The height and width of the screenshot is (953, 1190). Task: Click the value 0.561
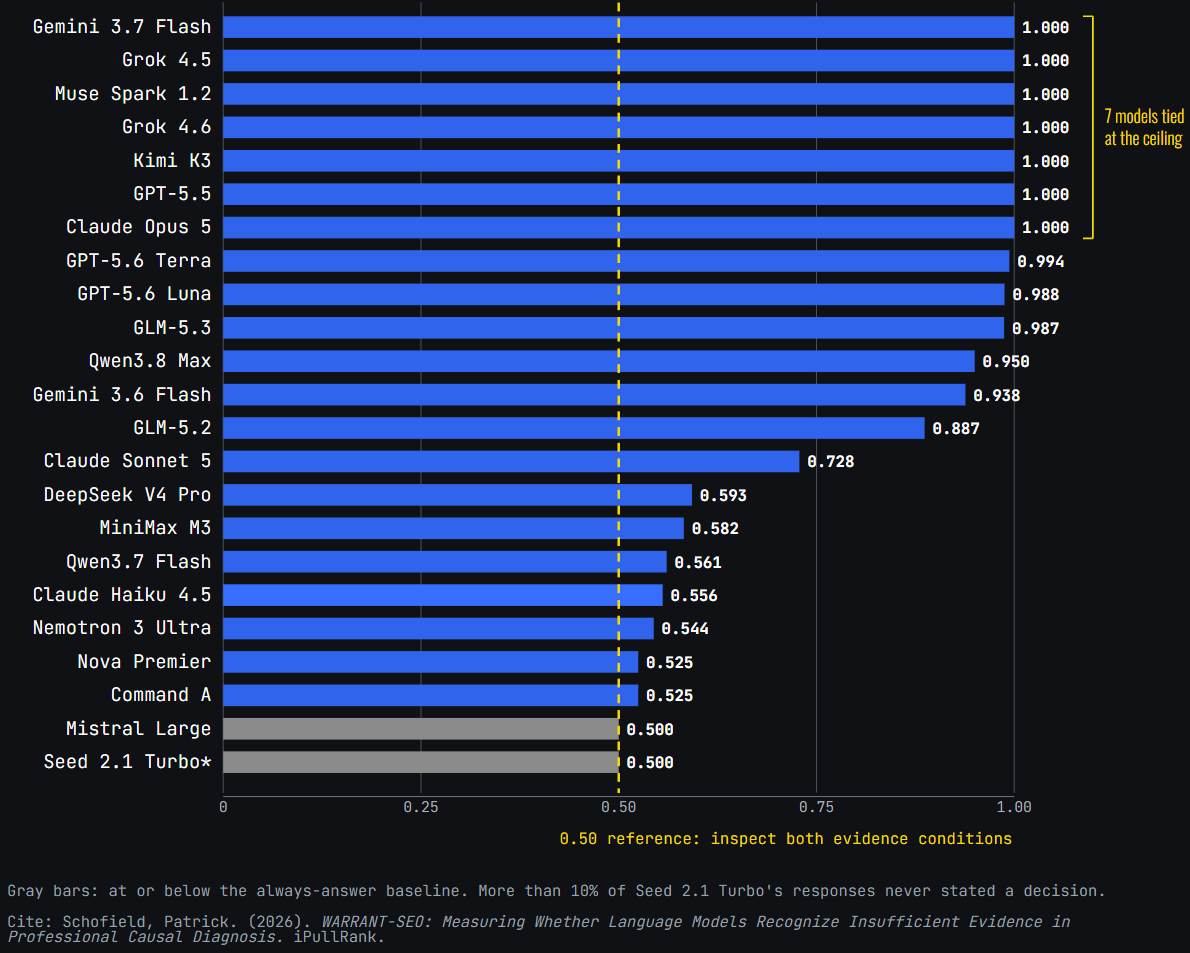click(x=697, y=562)
